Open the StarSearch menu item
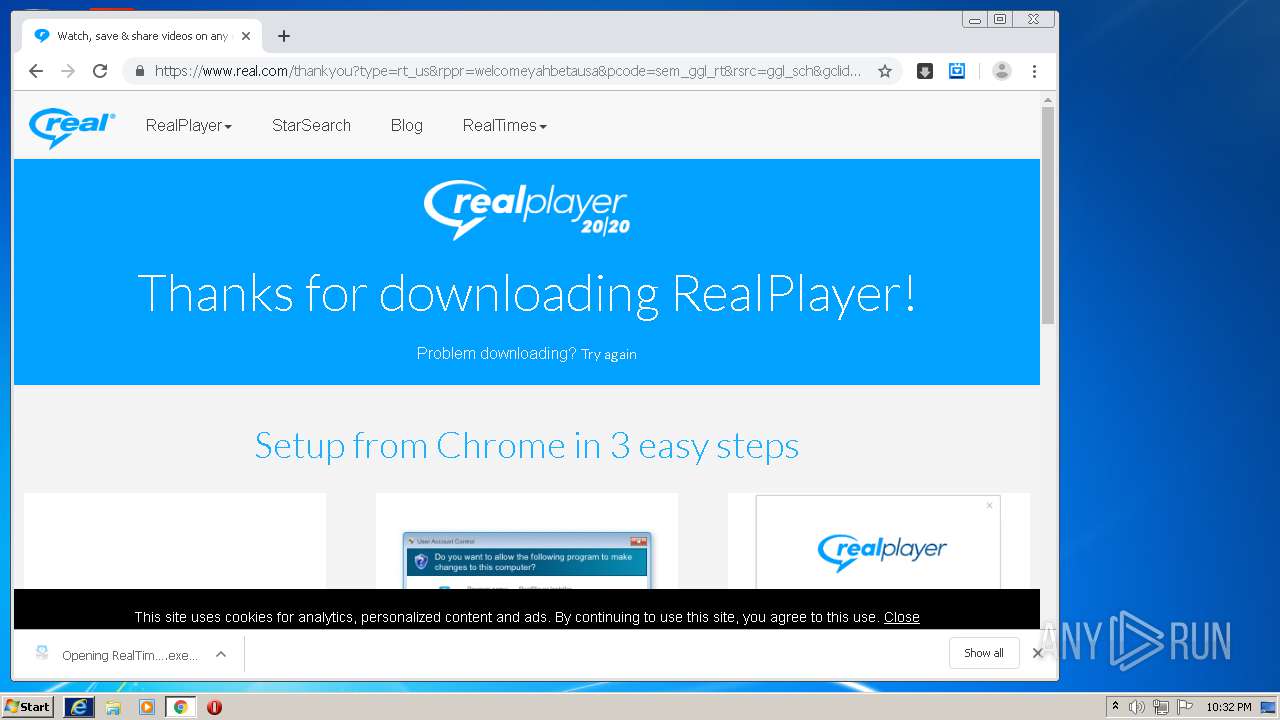 coord(311,125)
